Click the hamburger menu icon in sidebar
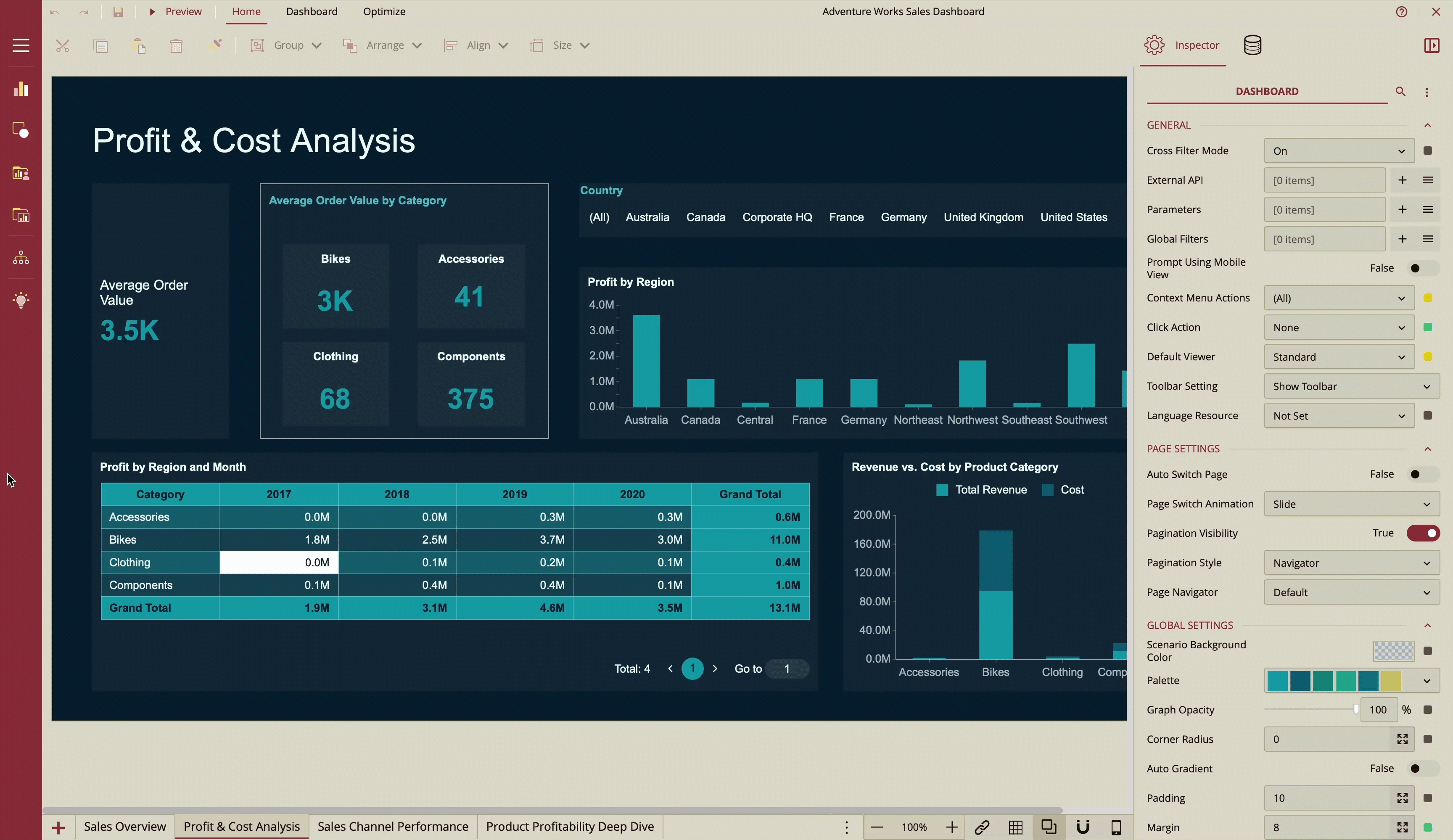 [x=21, y=45]
